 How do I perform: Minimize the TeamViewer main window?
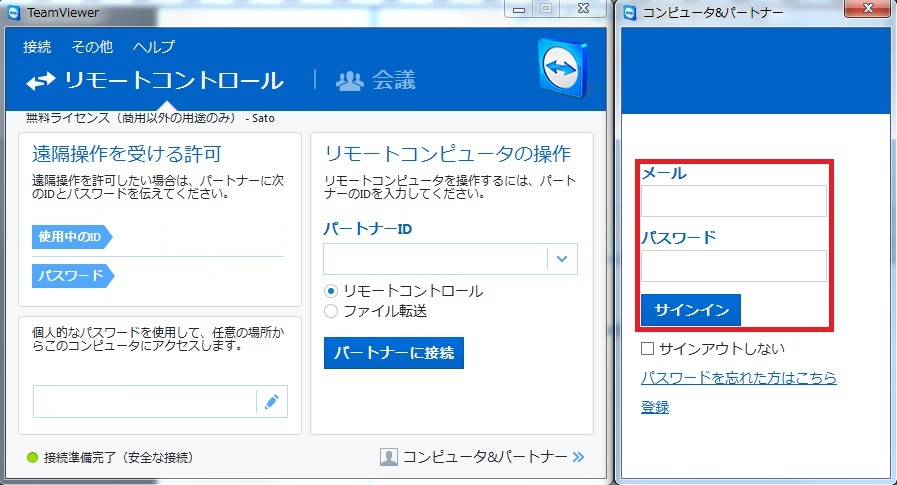(519, 9)
